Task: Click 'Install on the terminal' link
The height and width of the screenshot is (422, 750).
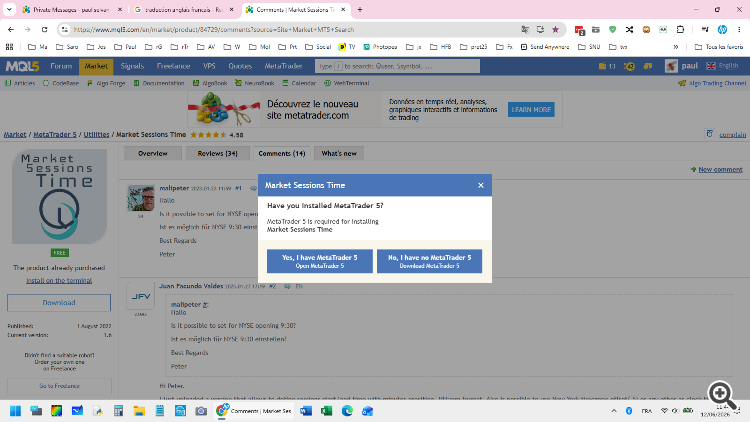Action: point(59,280)
